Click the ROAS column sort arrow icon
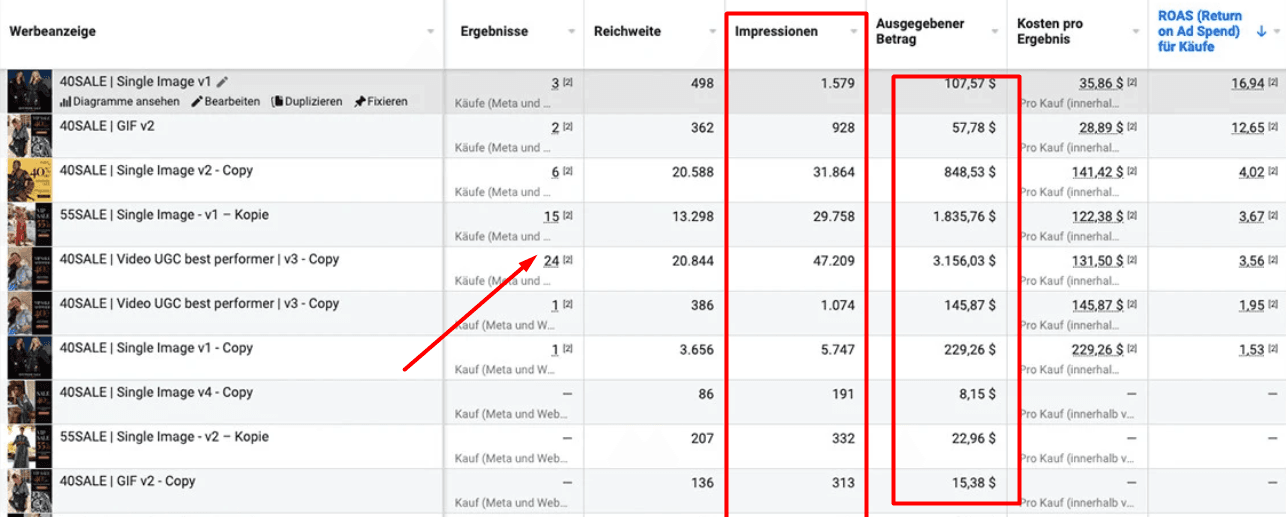The height and width of the screenshot is (517, 1286). pos(1260,31)
